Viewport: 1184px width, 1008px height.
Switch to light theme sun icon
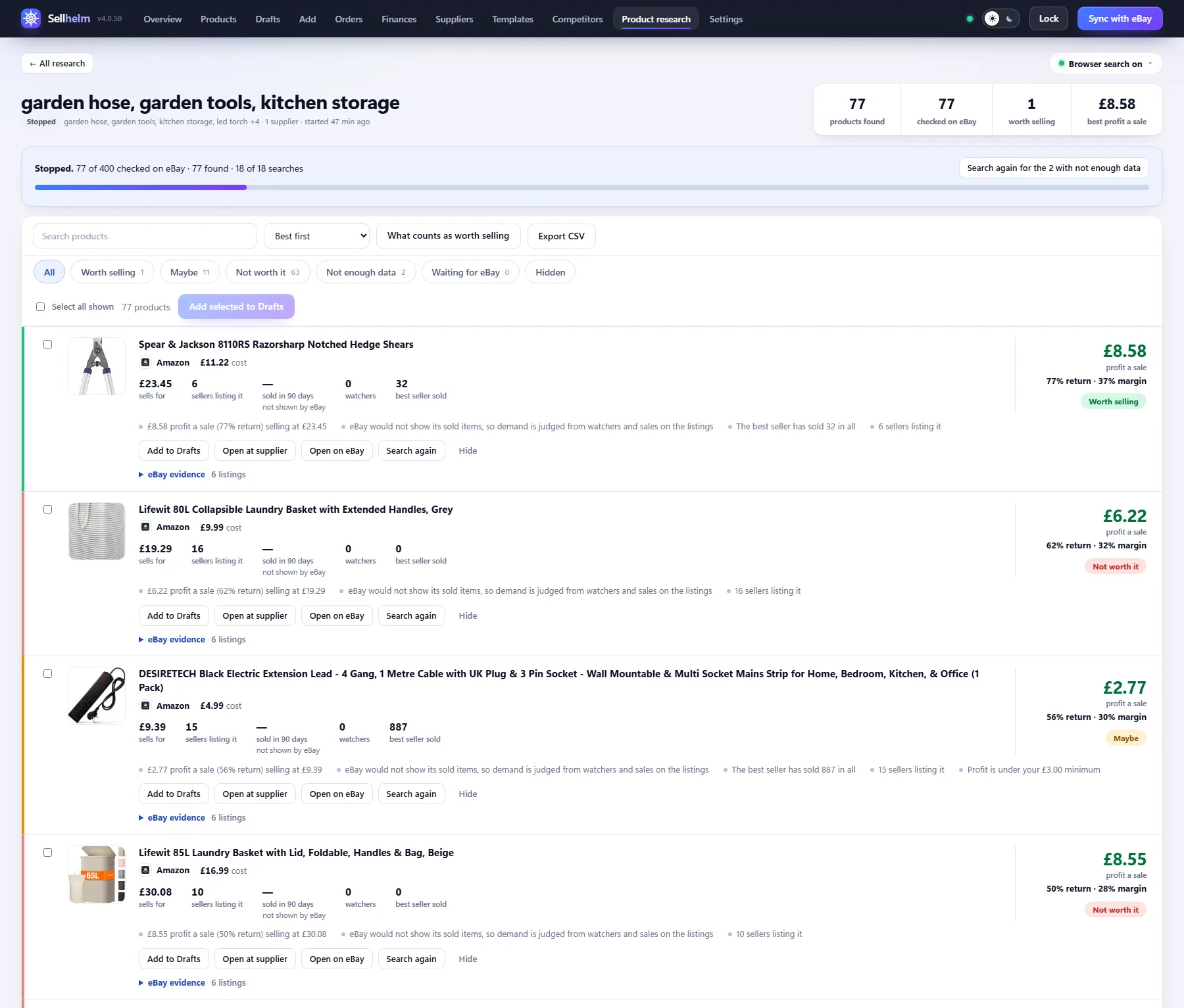point(992,18)
